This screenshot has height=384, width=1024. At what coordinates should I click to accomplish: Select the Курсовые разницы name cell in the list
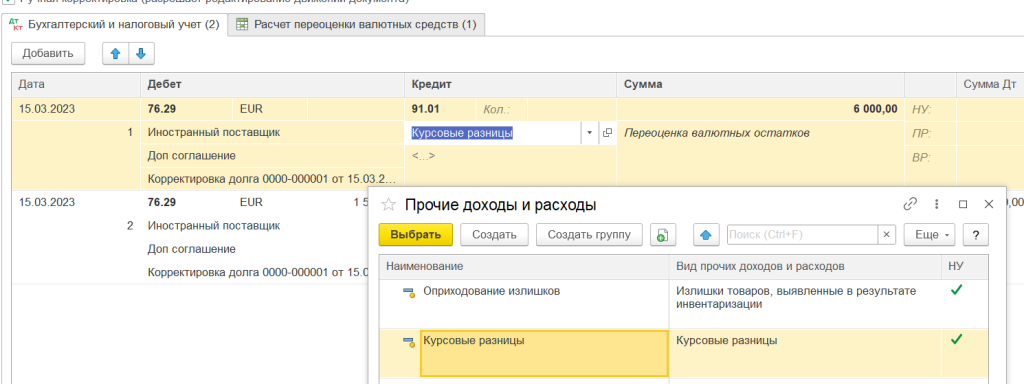[544, 353]
